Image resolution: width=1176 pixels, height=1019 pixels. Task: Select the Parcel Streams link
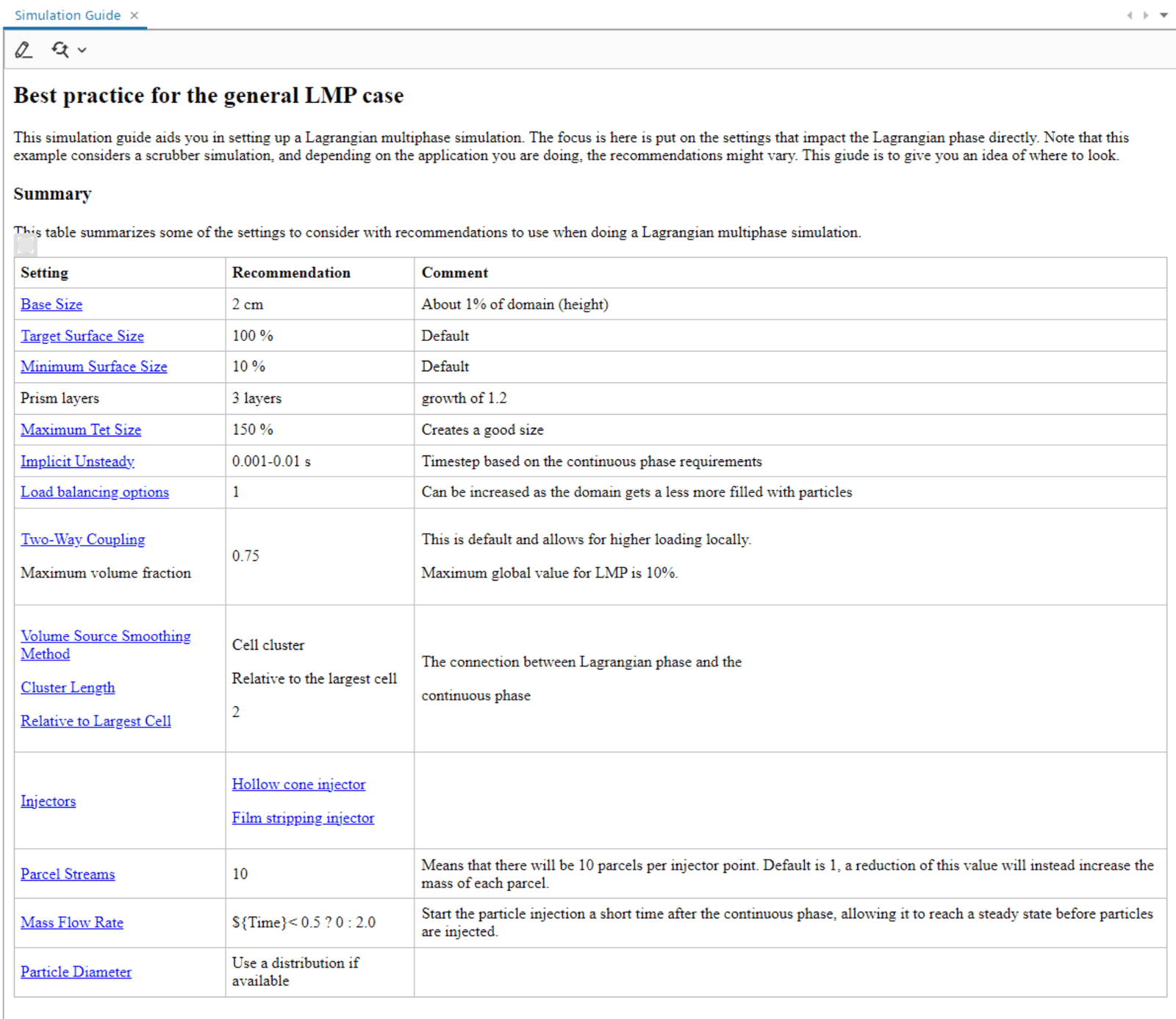[x=68, y=874]
